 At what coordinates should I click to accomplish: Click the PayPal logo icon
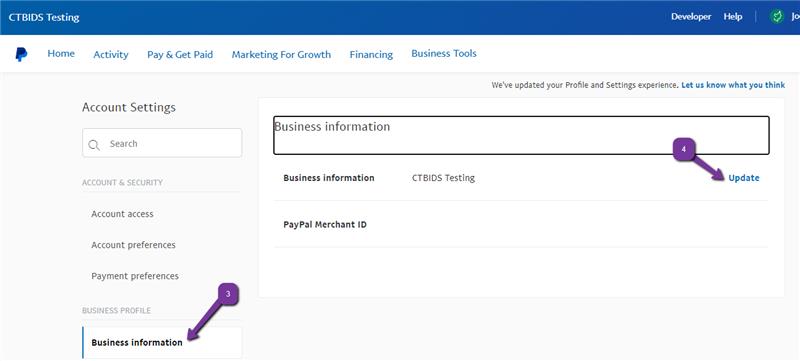[x=21, y=54]
